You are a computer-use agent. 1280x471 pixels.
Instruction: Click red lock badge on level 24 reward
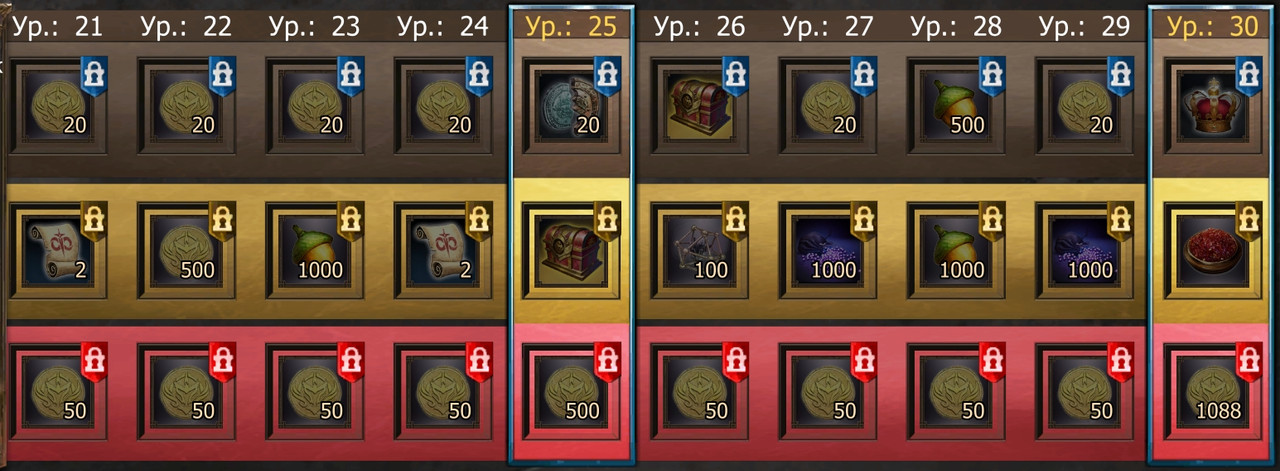pyautogui.click(x=479, y=360)
